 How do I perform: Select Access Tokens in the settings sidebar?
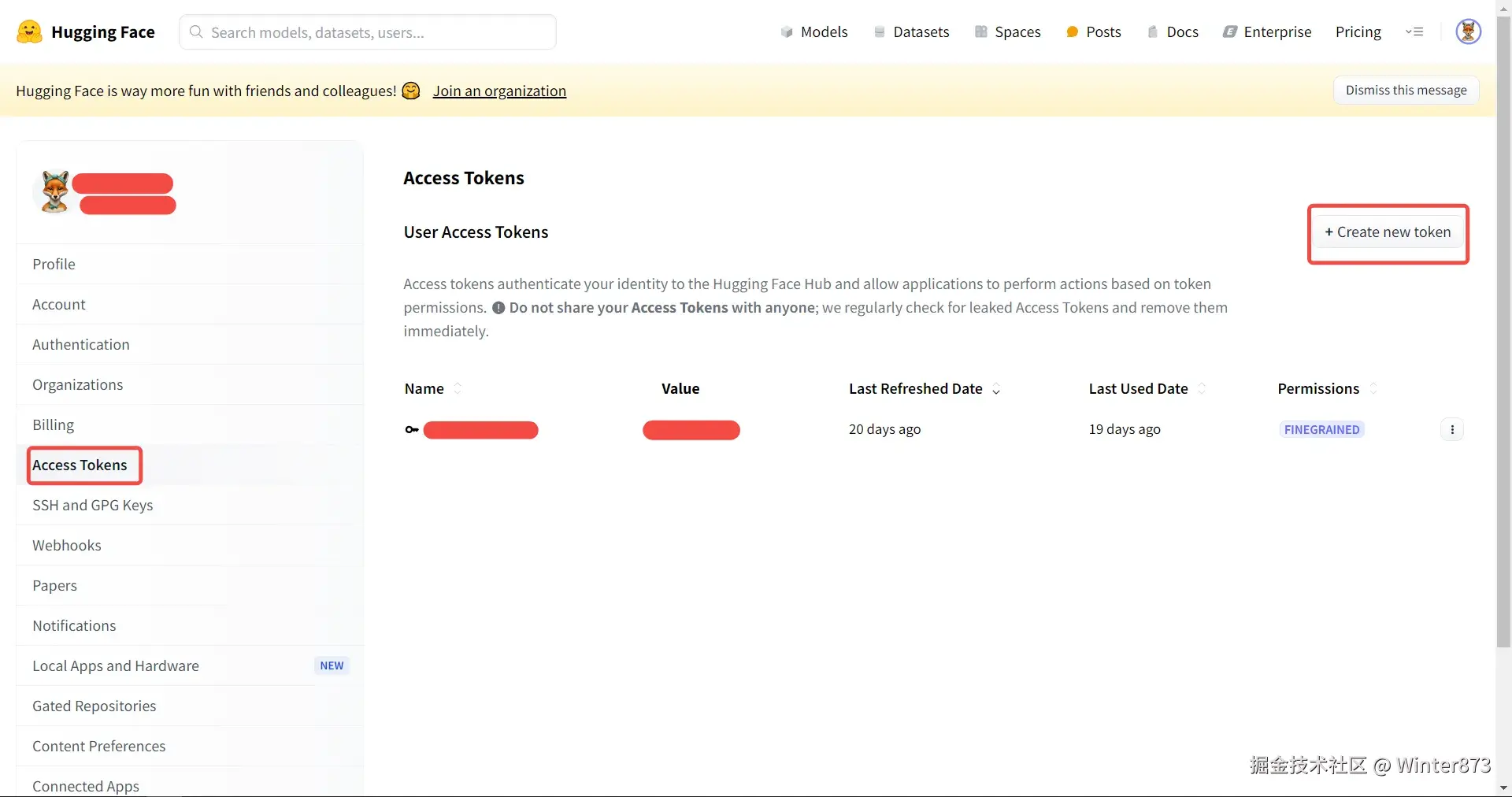[x=80, y=465]
